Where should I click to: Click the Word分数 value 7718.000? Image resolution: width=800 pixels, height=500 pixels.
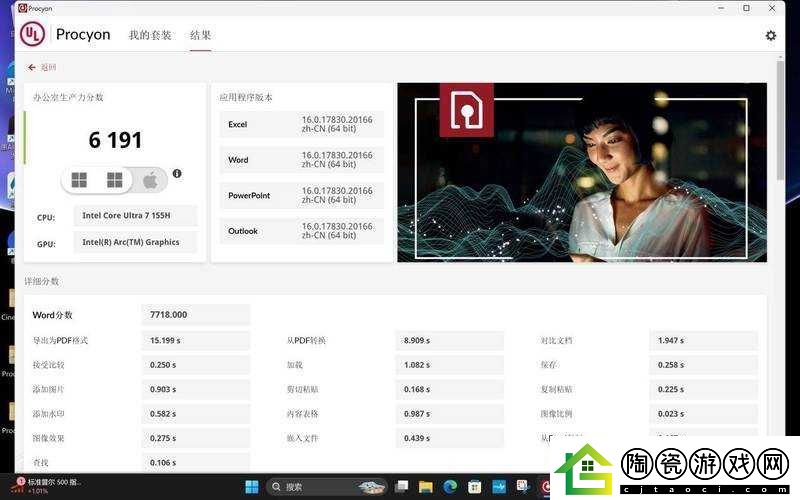(x=196, y=315)
